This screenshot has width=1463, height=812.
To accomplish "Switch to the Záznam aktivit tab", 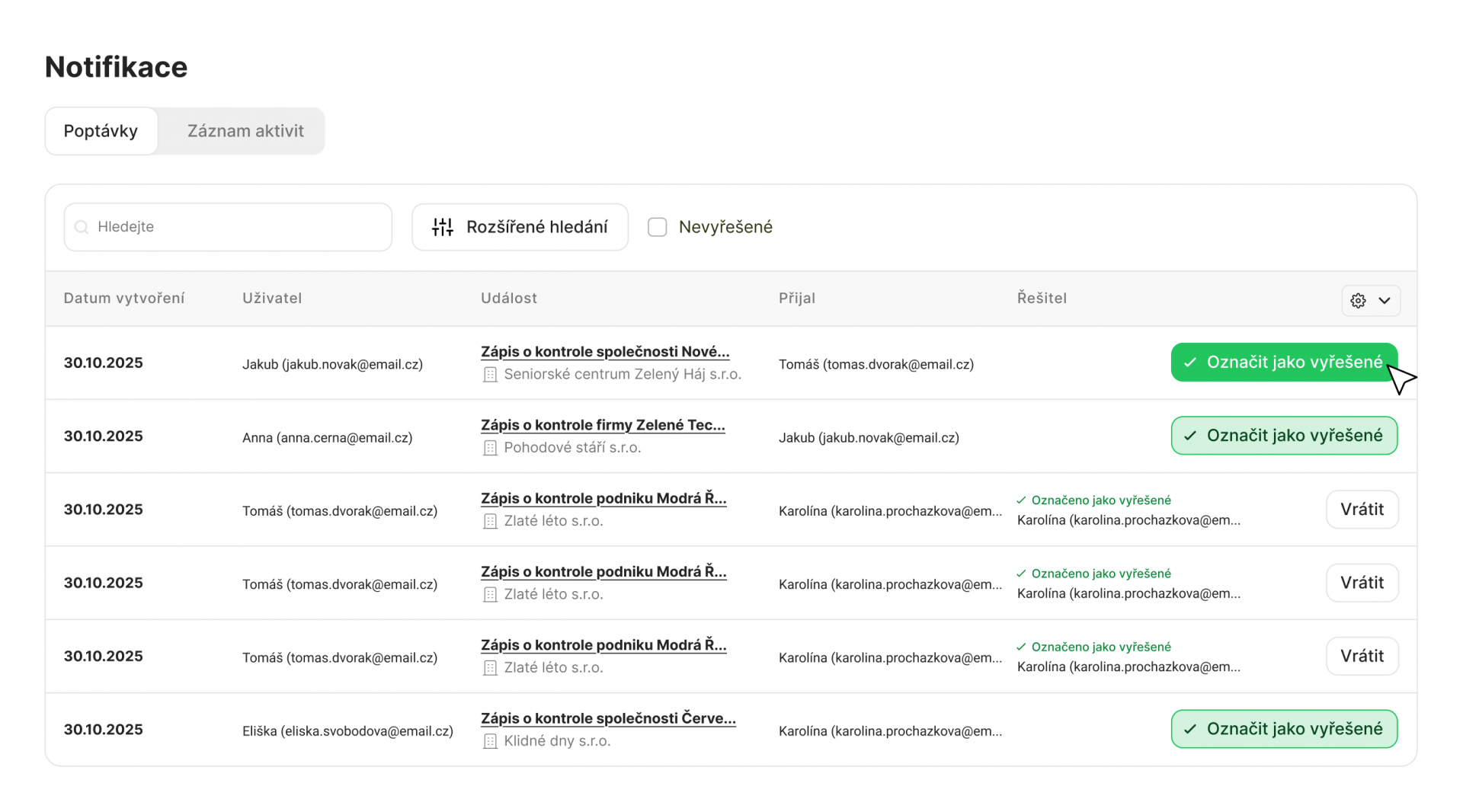I will pos(245,130).
